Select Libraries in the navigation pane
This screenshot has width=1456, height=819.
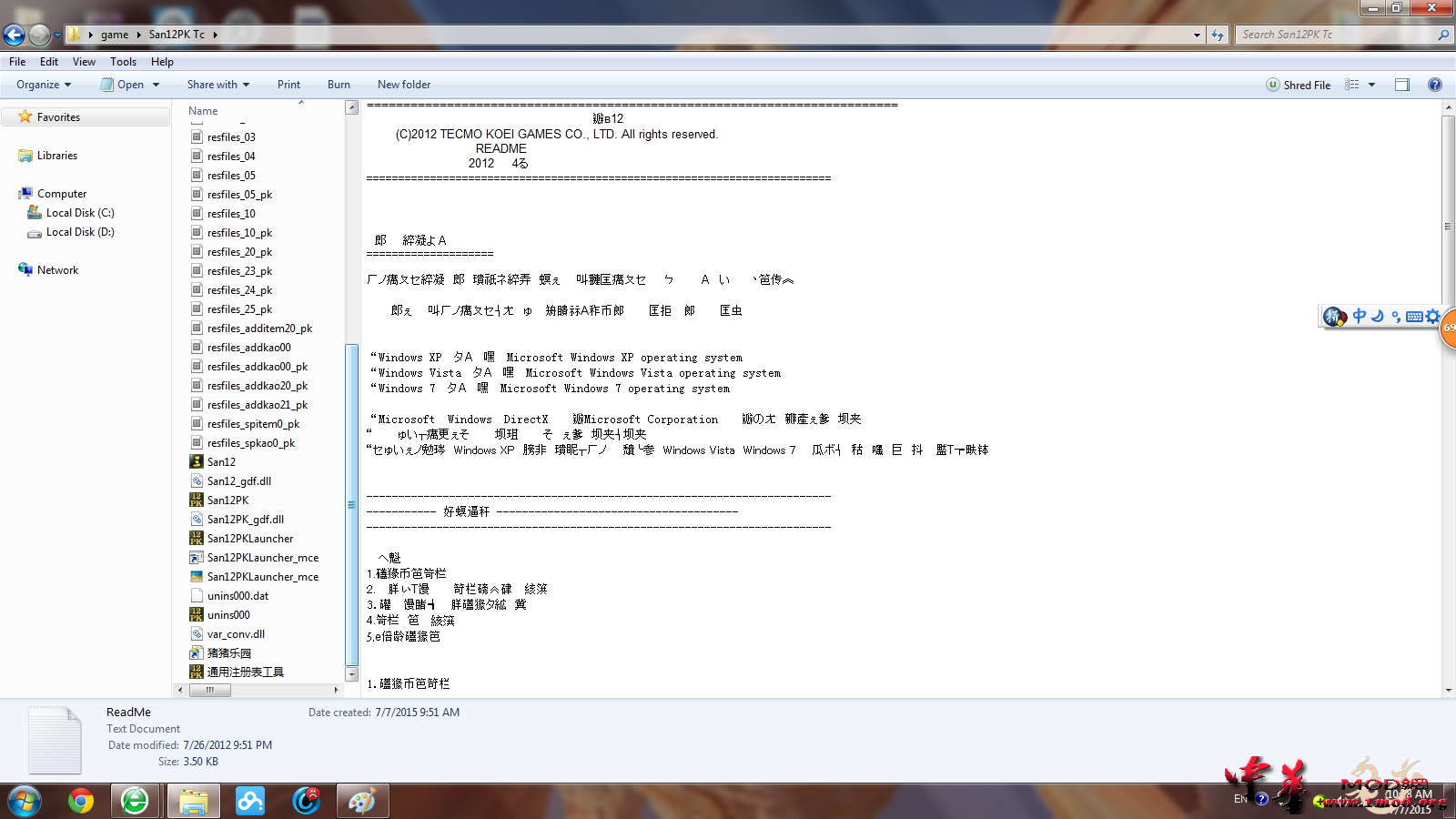[57, 156]
